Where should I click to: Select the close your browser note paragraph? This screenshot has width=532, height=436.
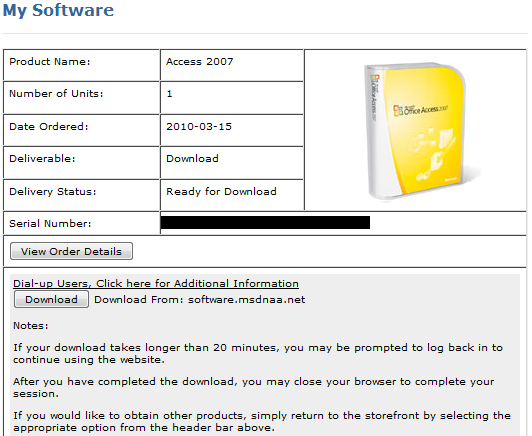click(x=254, y=387)
